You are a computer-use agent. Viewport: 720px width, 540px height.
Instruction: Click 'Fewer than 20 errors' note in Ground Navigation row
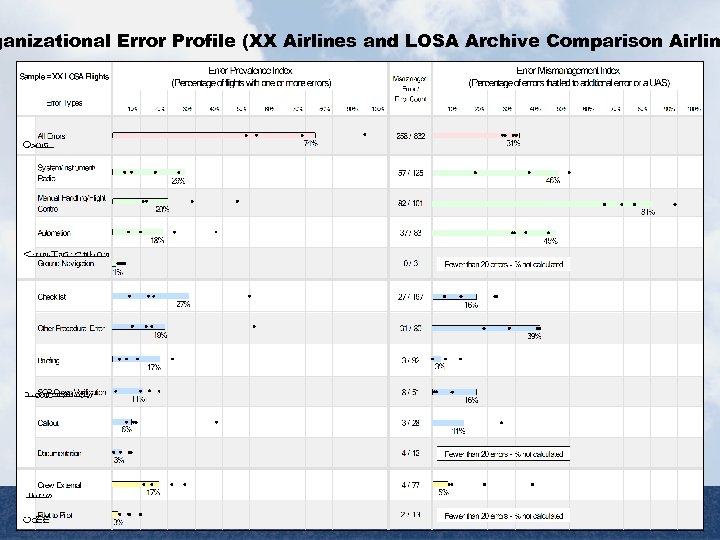pos(503,264)
